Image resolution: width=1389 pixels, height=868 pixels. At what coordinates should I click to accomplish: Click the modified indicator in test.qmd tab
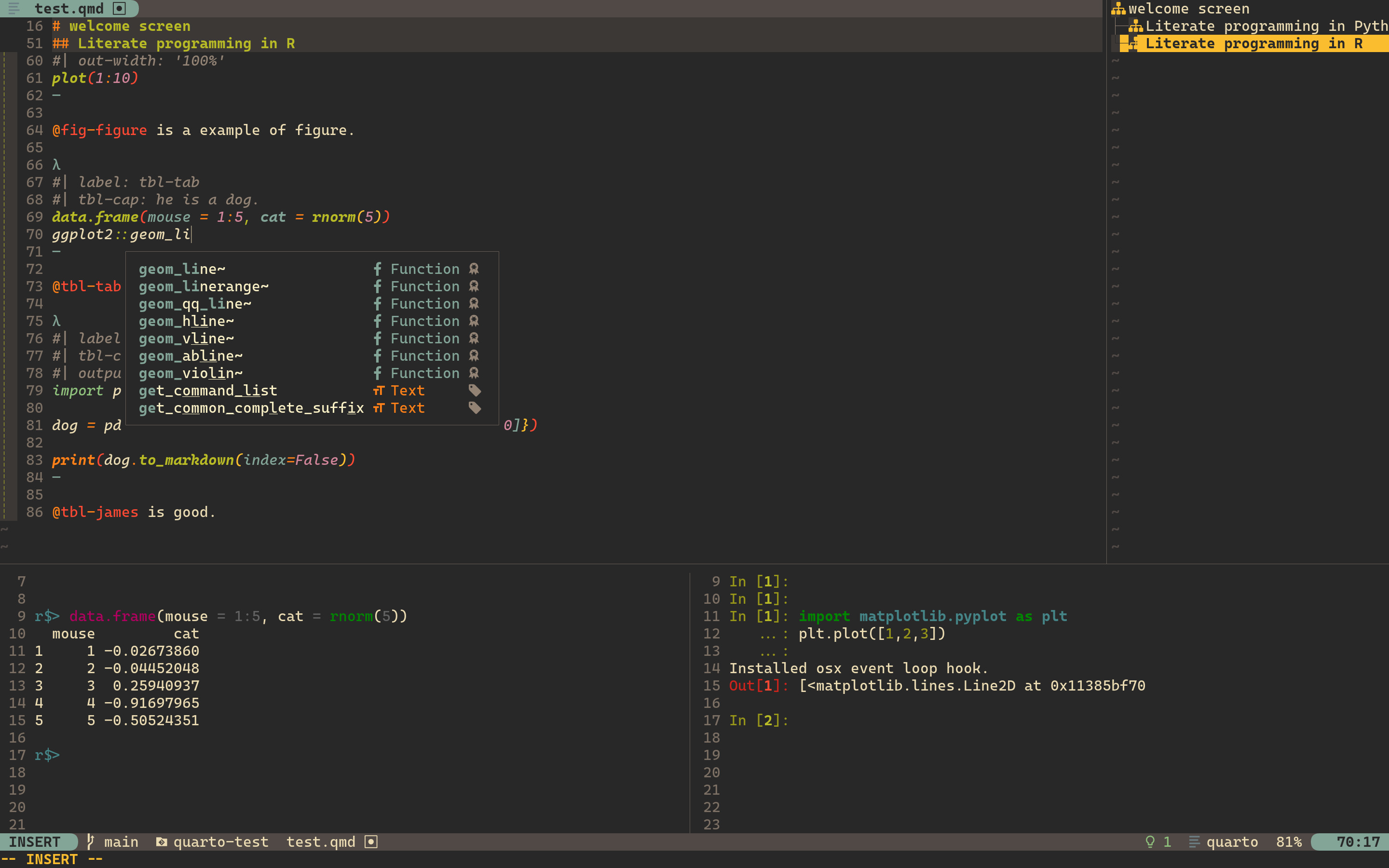(120, 8)
